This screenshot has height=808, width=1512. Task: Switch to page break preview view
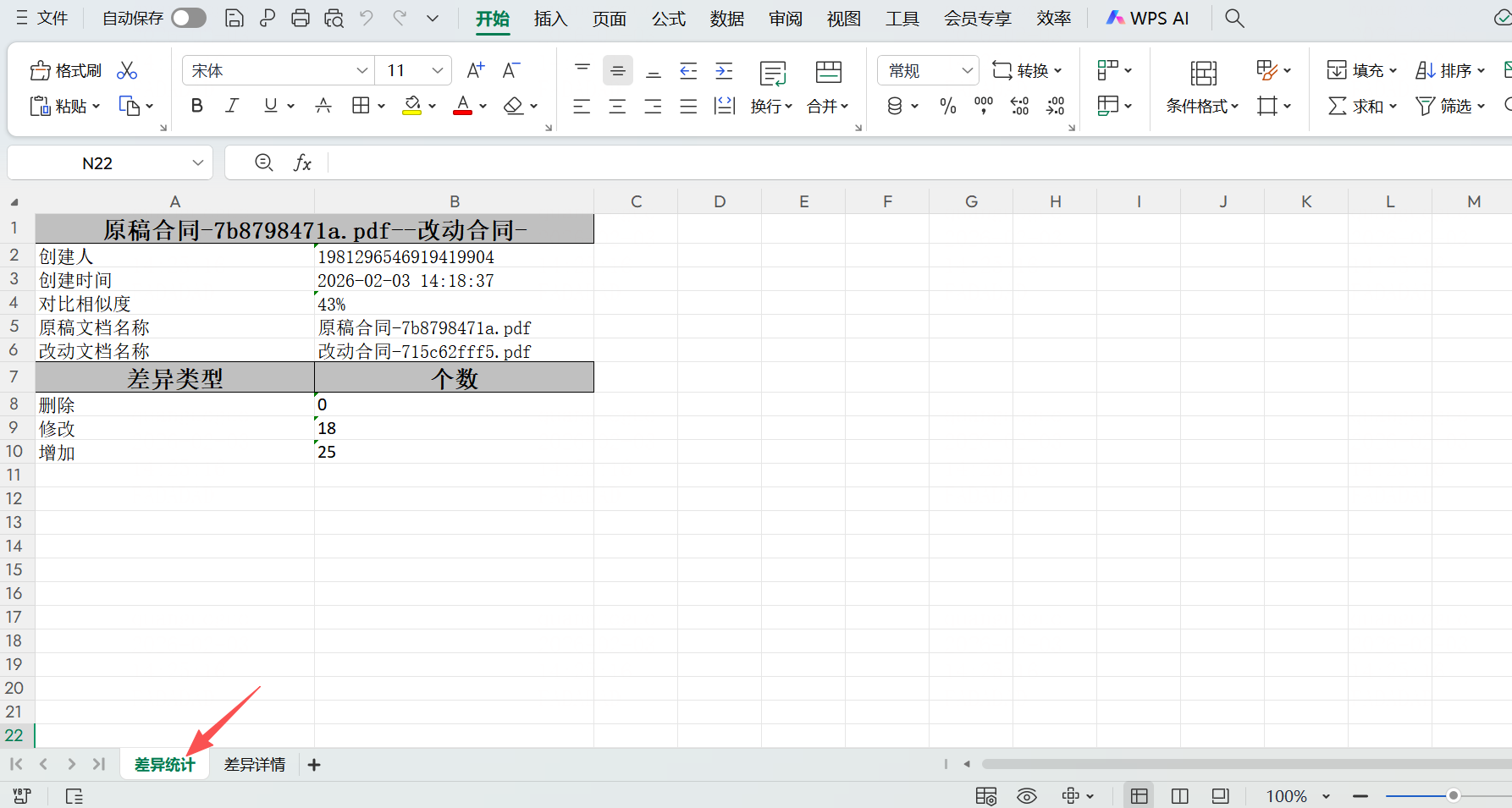pyautogui.click(x=1221, y=796)
